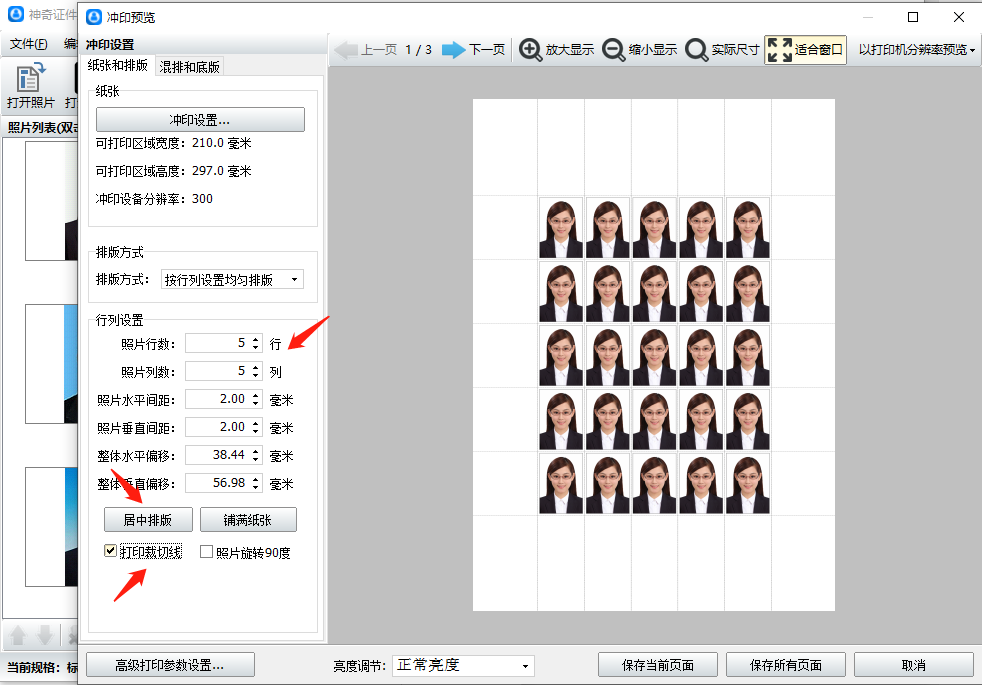Toggle the print crop lines (打印裁切线) checkbox
The width and height of the screenshot is (982, 685).
(x=111, y=551)
